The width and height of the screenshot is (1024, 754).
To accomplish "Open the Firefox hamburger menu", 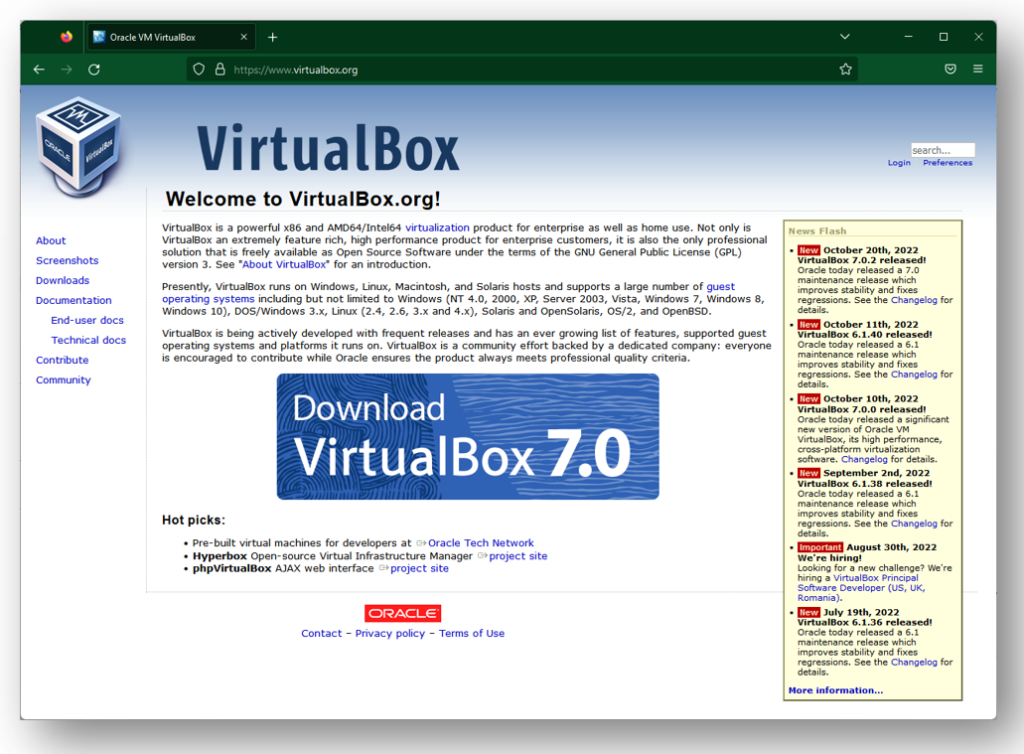I will [978, 69].
